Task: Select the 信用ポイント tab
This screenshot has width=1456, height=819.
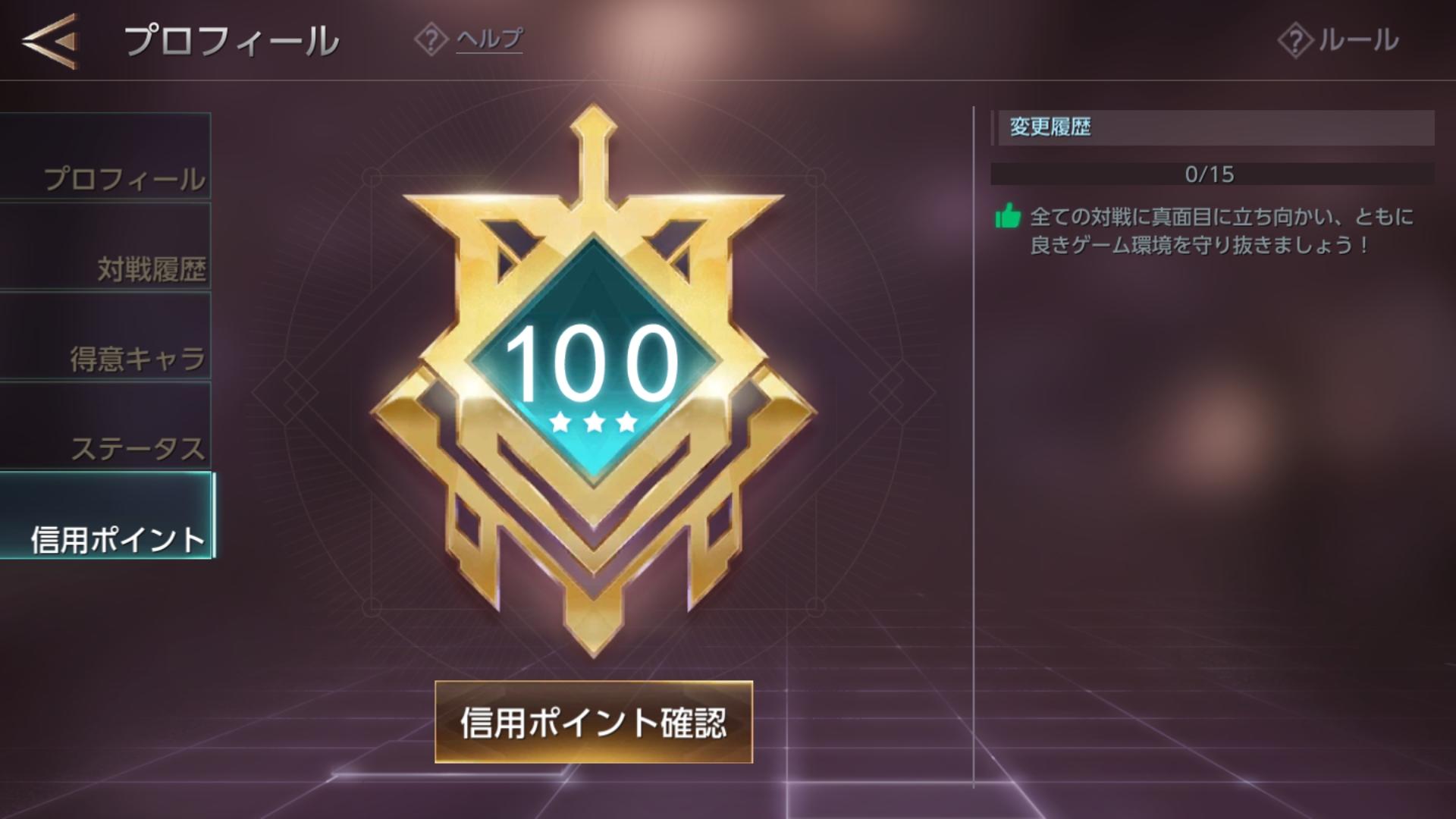Action: (x=107, y=516)
